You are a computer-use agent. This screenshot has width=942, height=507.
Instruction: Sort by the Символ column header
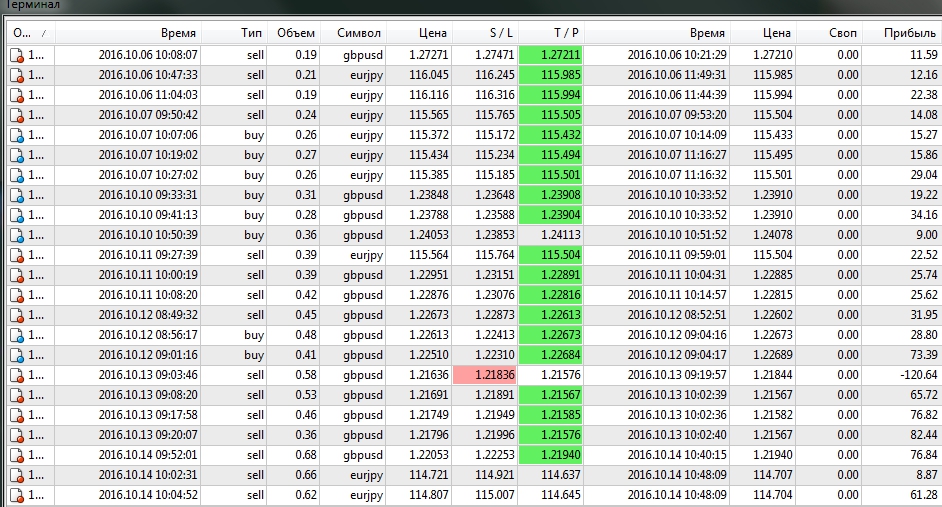pos(353,33)
